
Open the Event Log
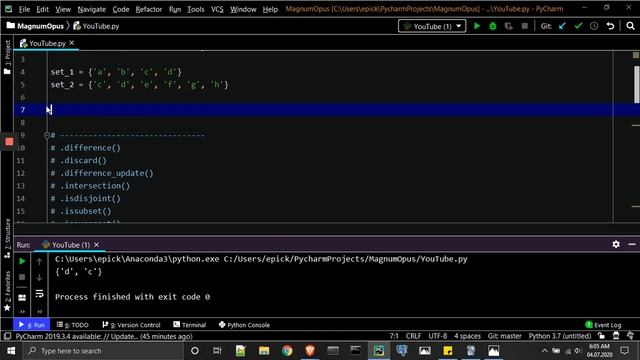pos(603,325)
